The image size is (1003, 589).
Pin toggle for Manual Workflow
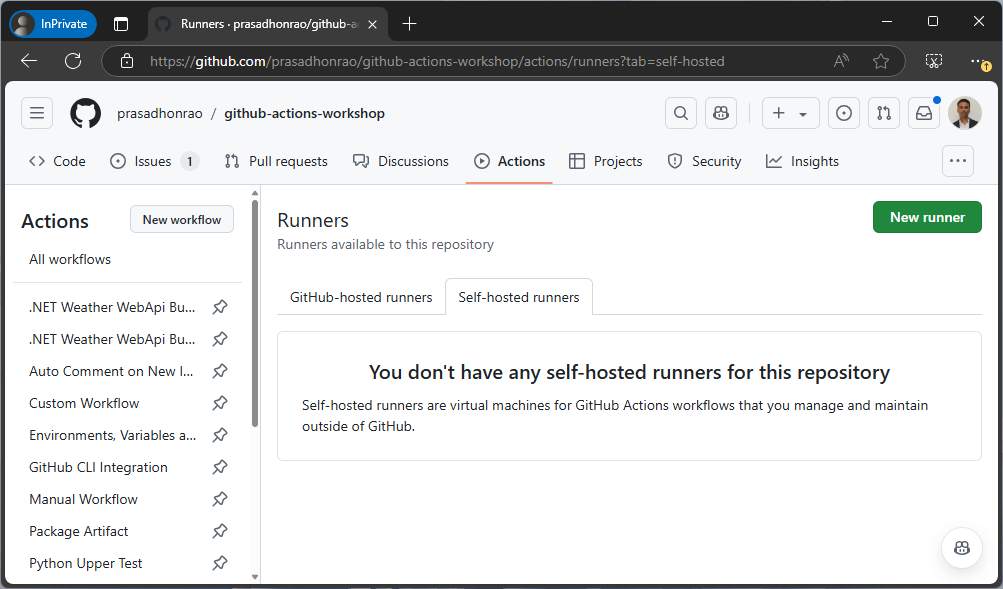coord(220,499)
